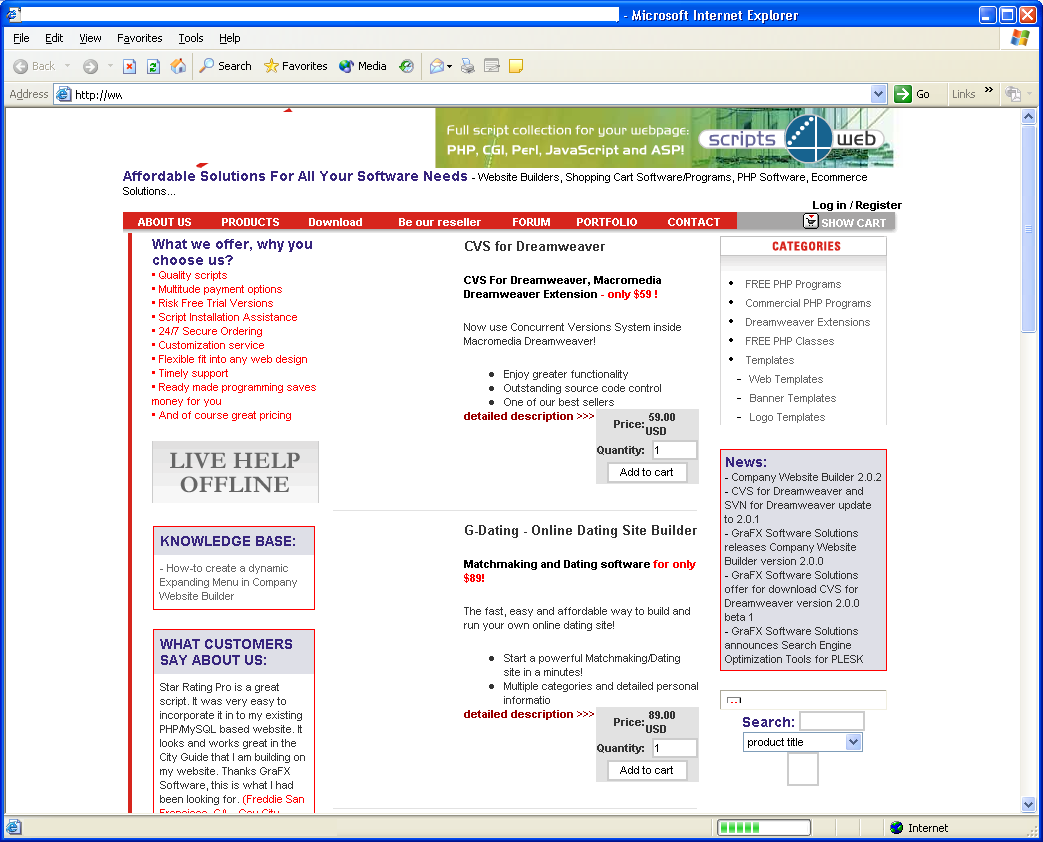The height and width of the screenshot is (842, 1043).
Task: Click the Edit page toolbar icon
Action: pos(492,66)
